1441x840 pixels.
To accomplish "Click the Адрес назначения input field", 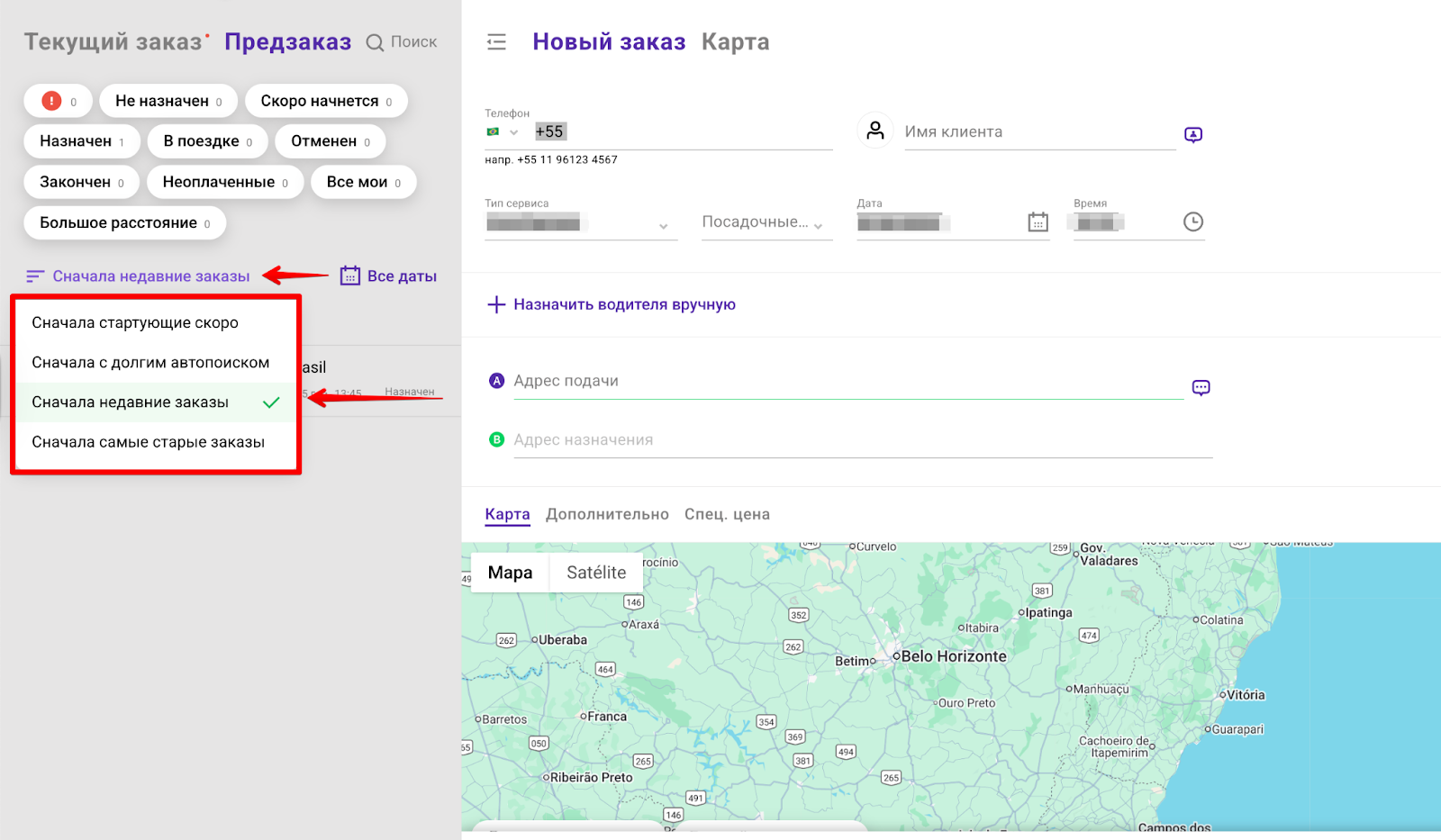I will pyautogui.click(x=856, y=440).
